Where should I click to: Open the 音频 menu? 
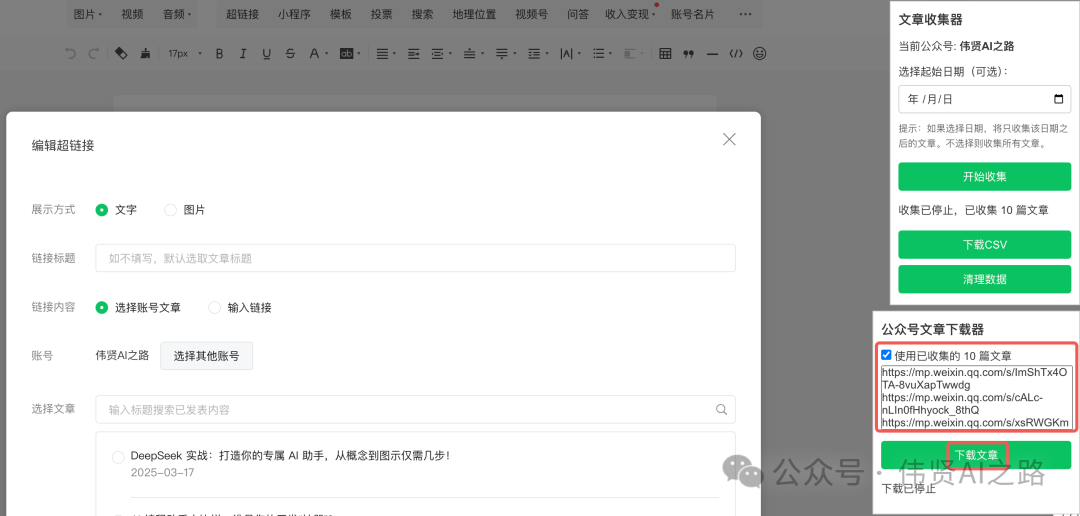(x=177, y=14)
